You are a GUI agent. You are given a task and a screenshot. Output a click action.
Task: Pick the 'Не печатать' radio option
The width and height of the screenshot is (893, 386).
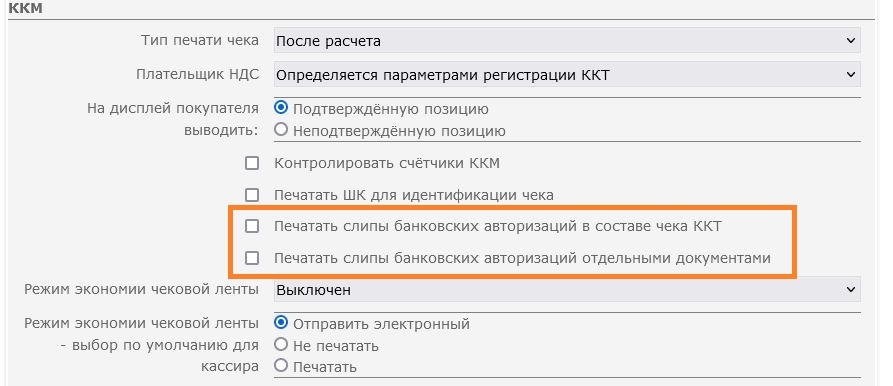pos(281,344)
